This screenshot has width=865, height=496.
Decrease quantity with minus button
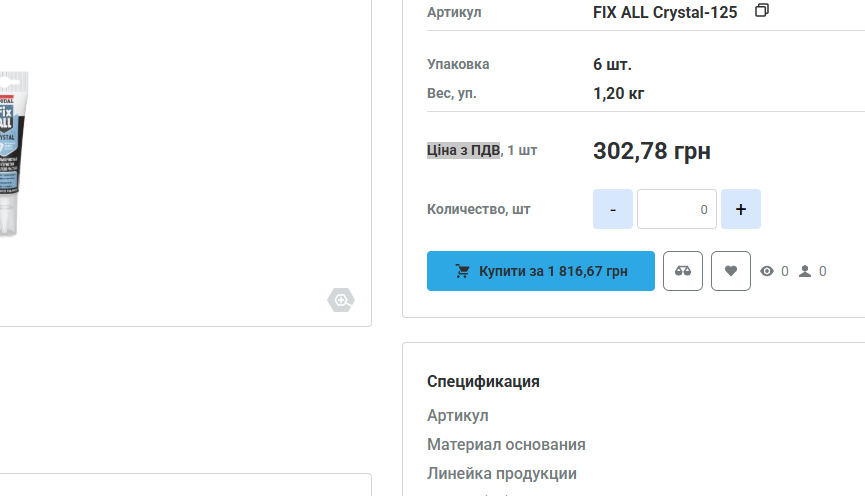point(613,209)
